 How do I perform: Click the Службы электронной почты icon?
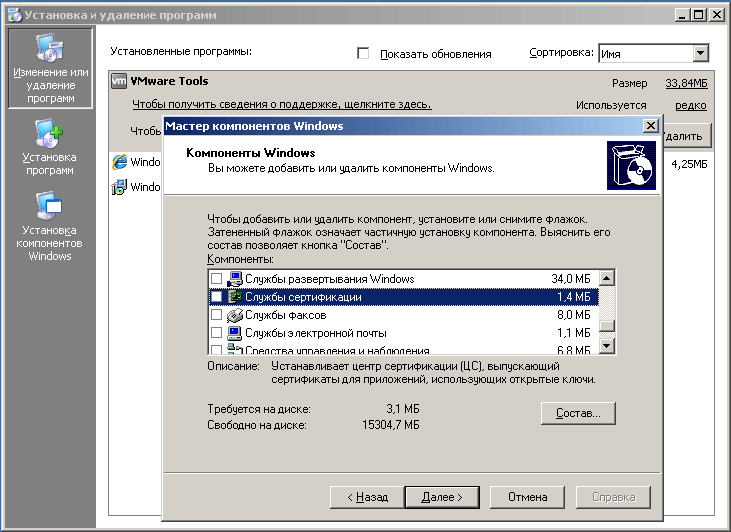click(235, 333)
